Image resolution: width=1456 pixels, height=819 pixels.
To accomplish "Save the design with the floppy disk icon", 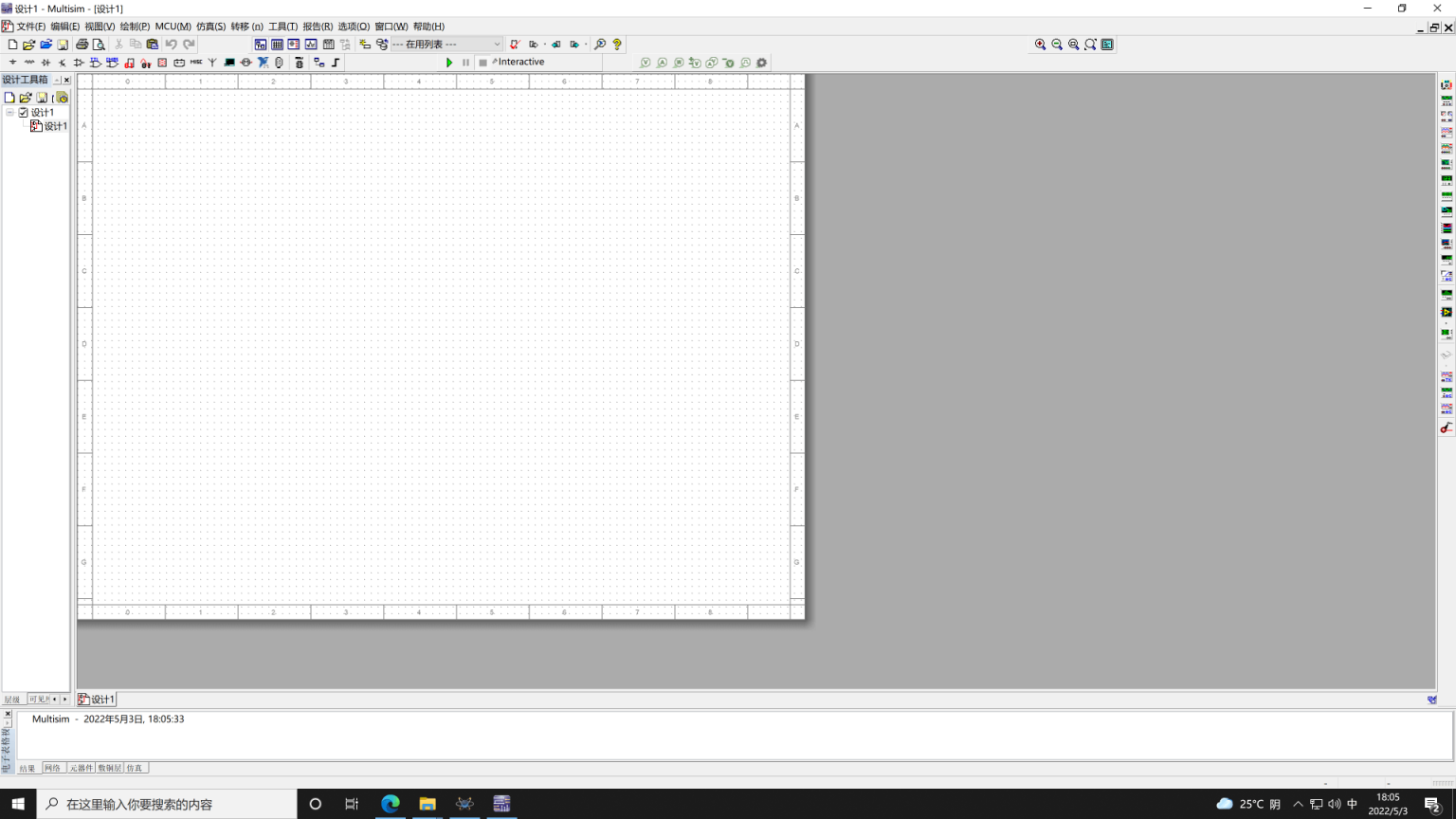I will (x=63, y=45).
